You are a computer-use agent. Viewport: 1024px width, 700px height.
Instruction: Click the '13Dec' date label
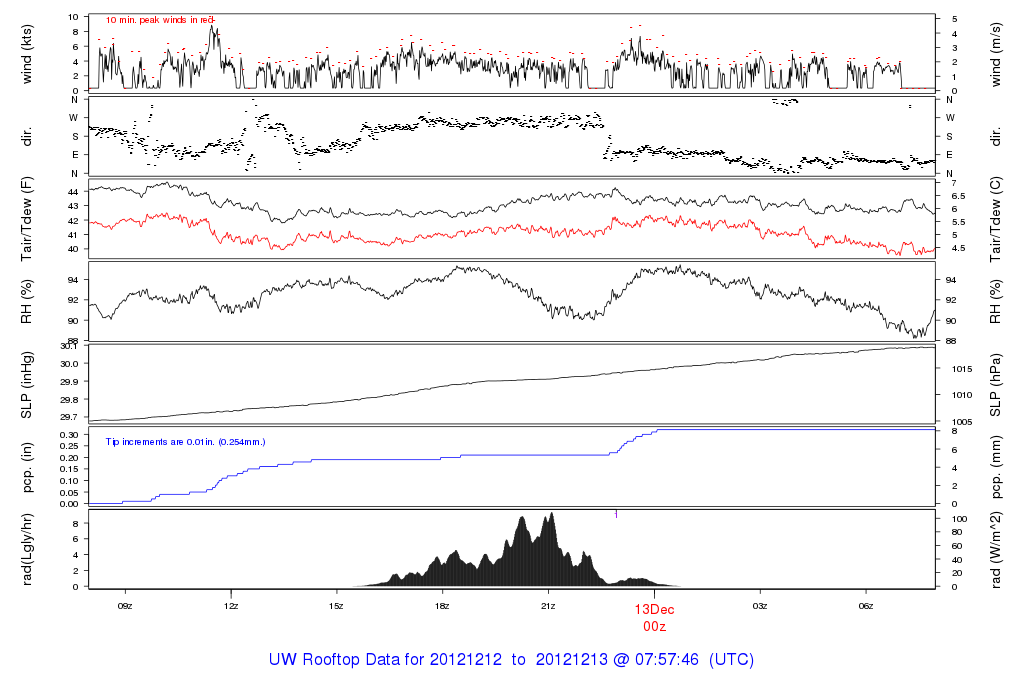(x=654, y=609)
